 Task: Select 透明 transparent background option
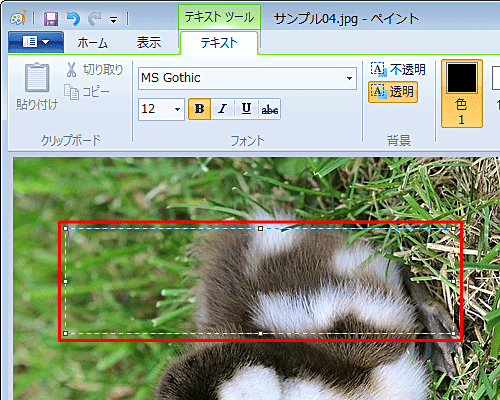[x=393, y=92]
